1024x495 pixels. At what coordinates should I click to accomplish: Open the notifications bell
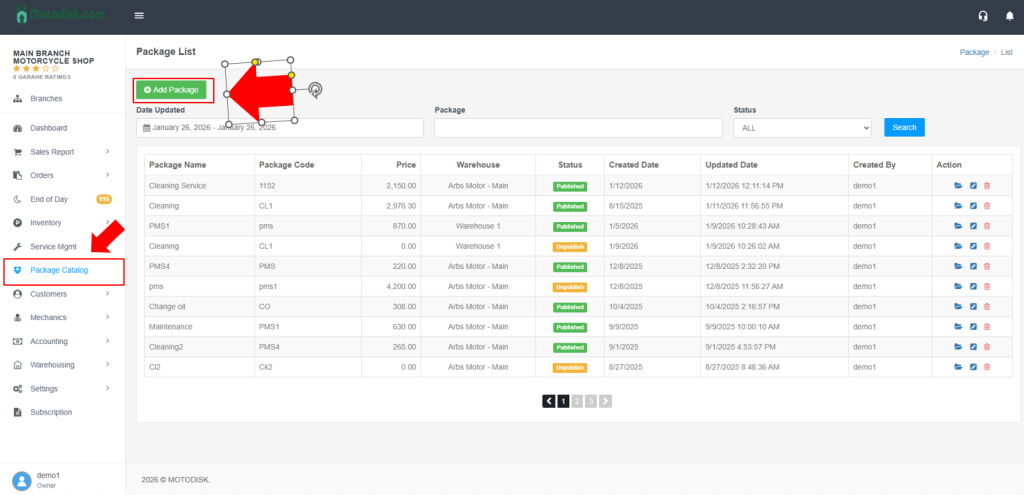point(1006,16)
